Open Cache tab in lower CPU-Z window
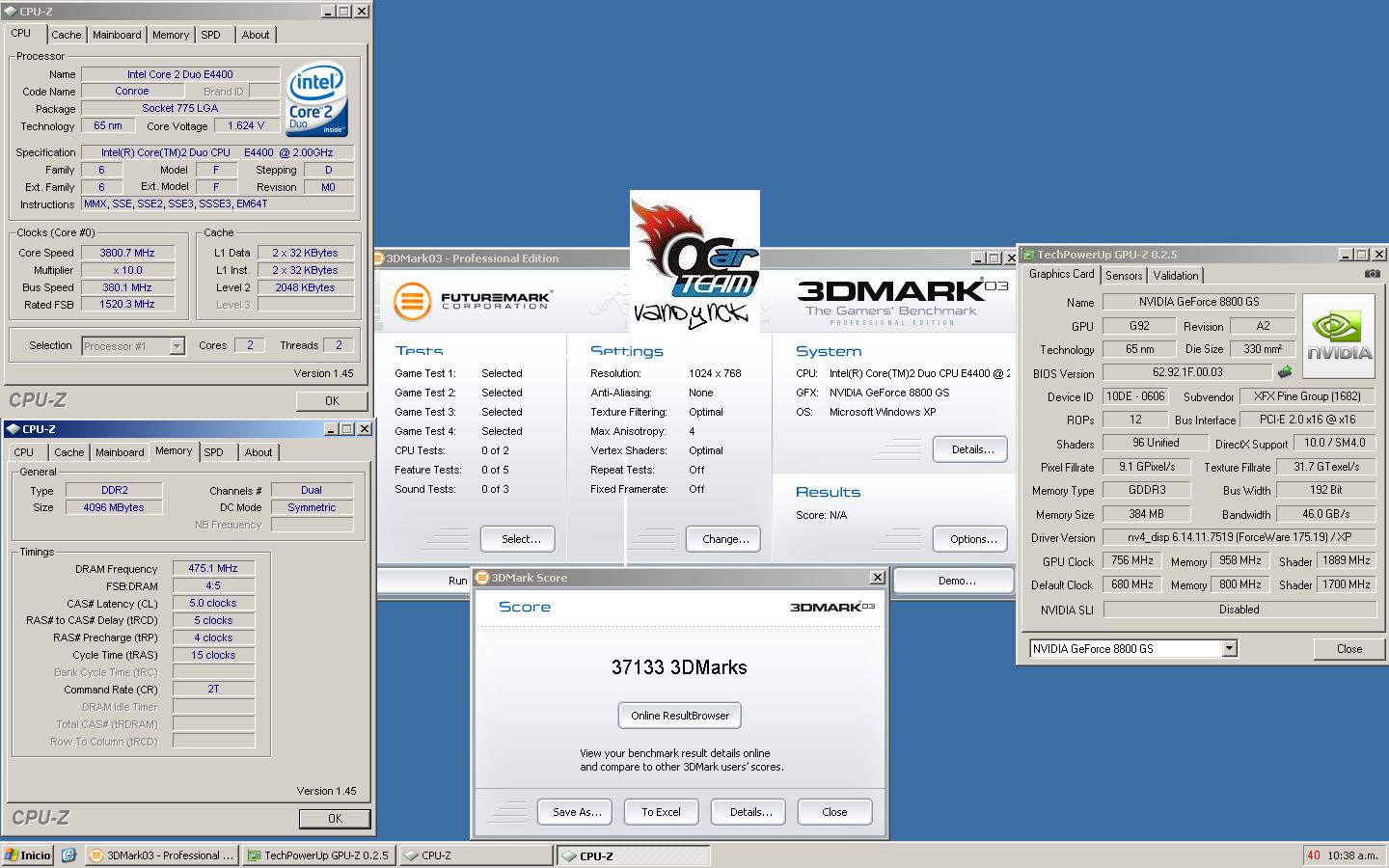The height and width of the screenshot is (868, 1389). pos(69,452)
